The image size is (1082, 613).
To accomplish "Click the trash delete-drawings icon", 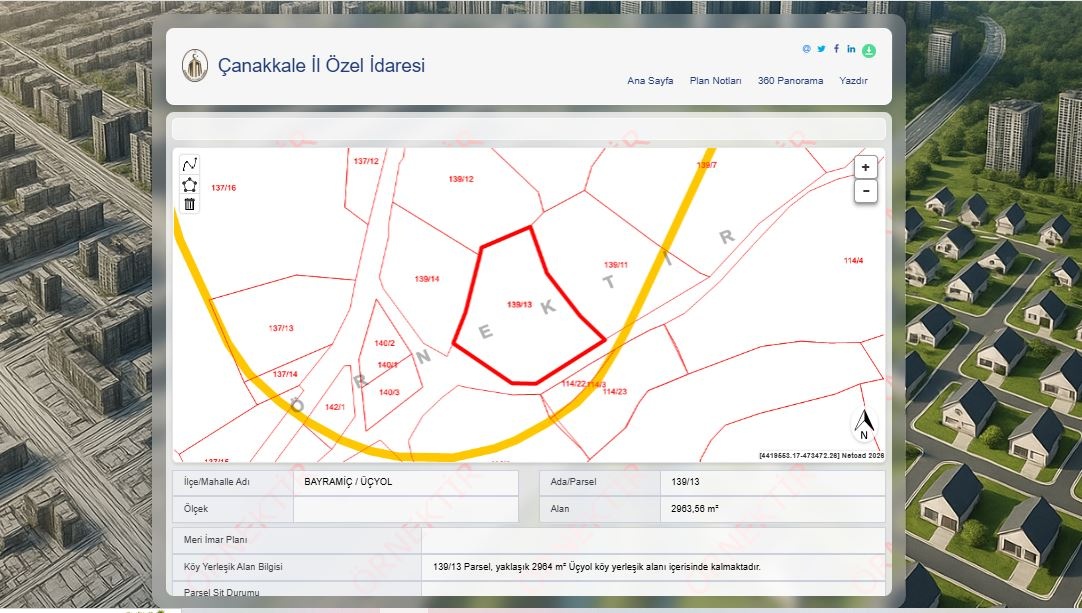I will tap(190, 204).
